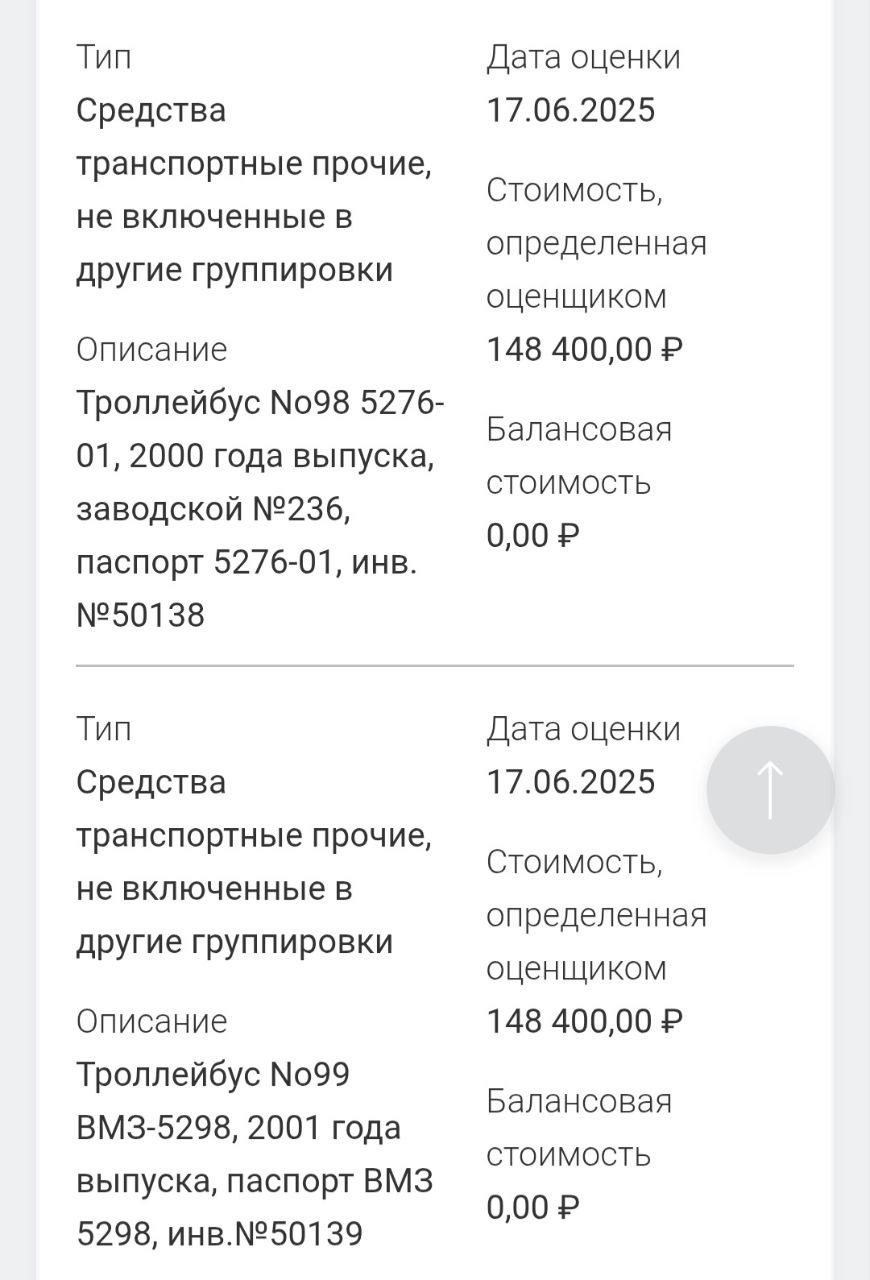
Task: Click second asset type 'Средства транспортные прочие'
Action: click(253, 862)
